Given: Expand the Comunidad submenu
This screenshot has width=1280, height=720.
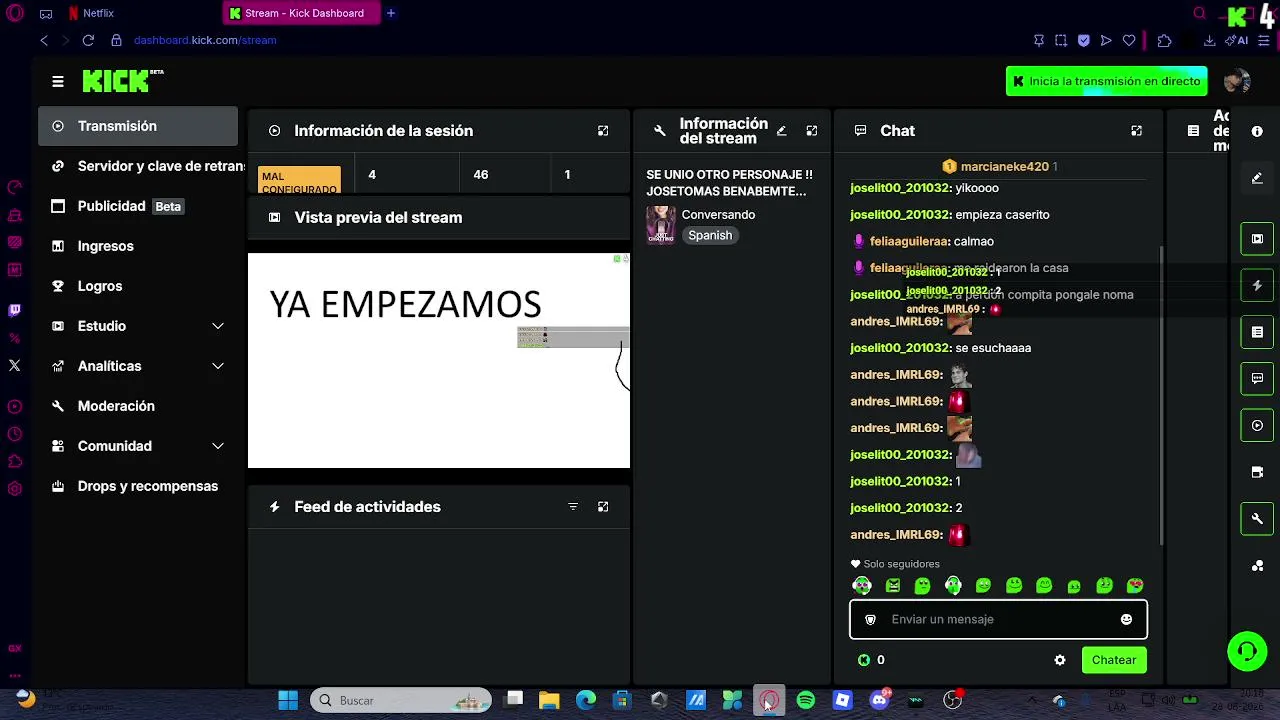Looking at the screenshot, I should click(x=138, y=446).
